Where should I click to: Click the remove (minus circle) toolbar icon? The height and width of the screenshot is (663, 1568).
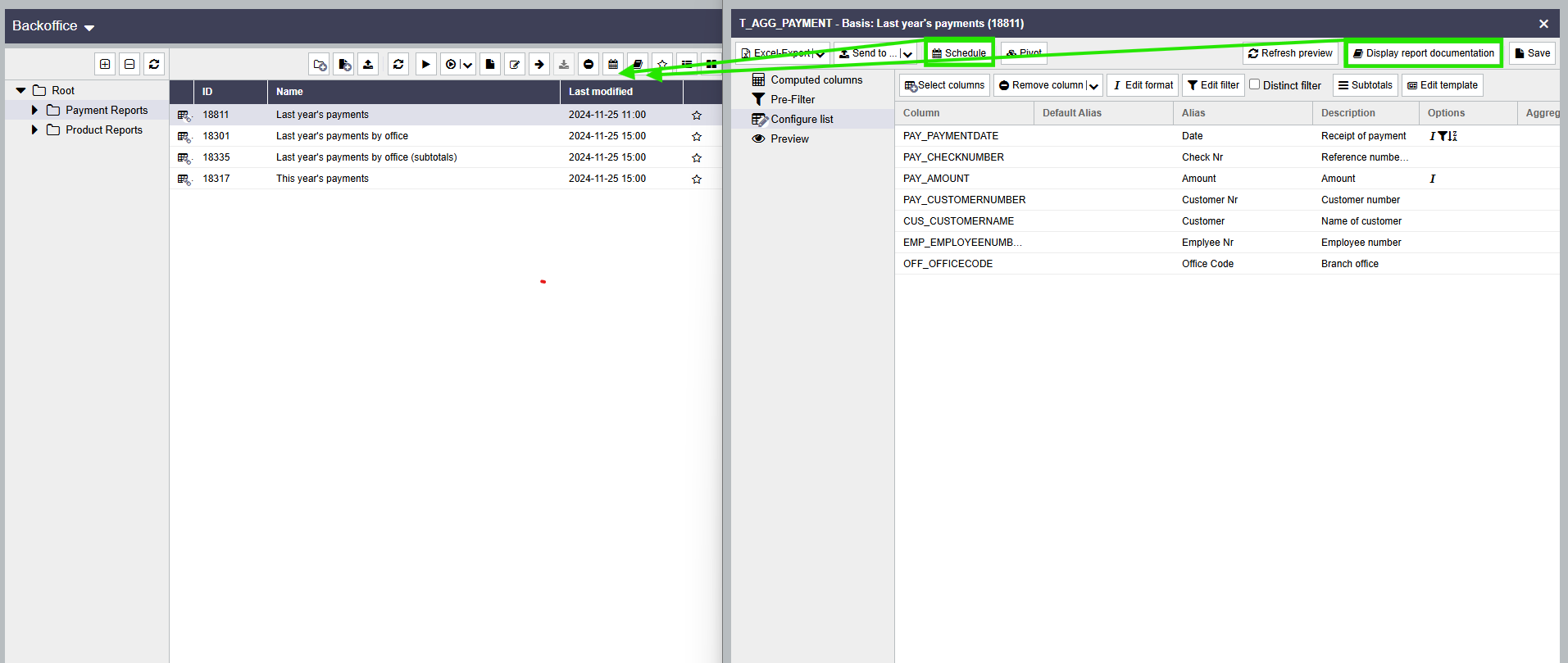[589, 64]
